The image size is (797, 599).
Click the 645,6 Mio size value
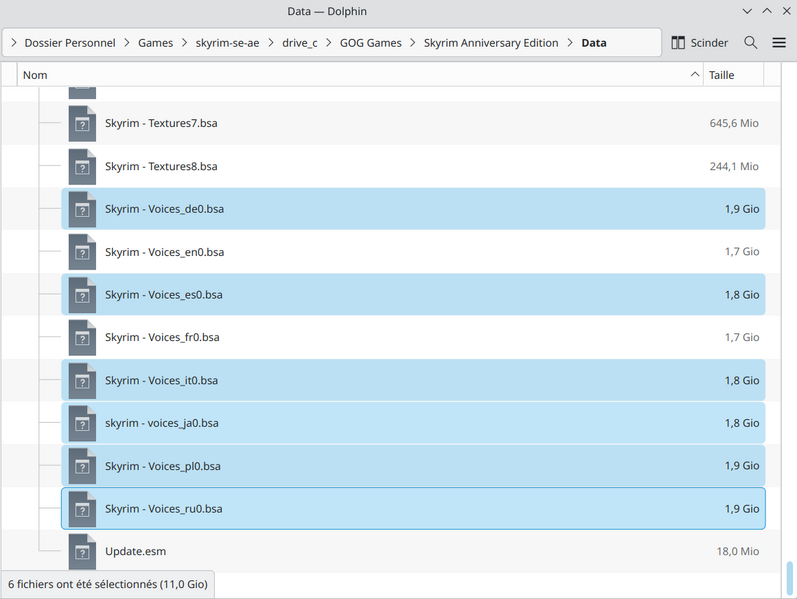(x=734, y=123)
